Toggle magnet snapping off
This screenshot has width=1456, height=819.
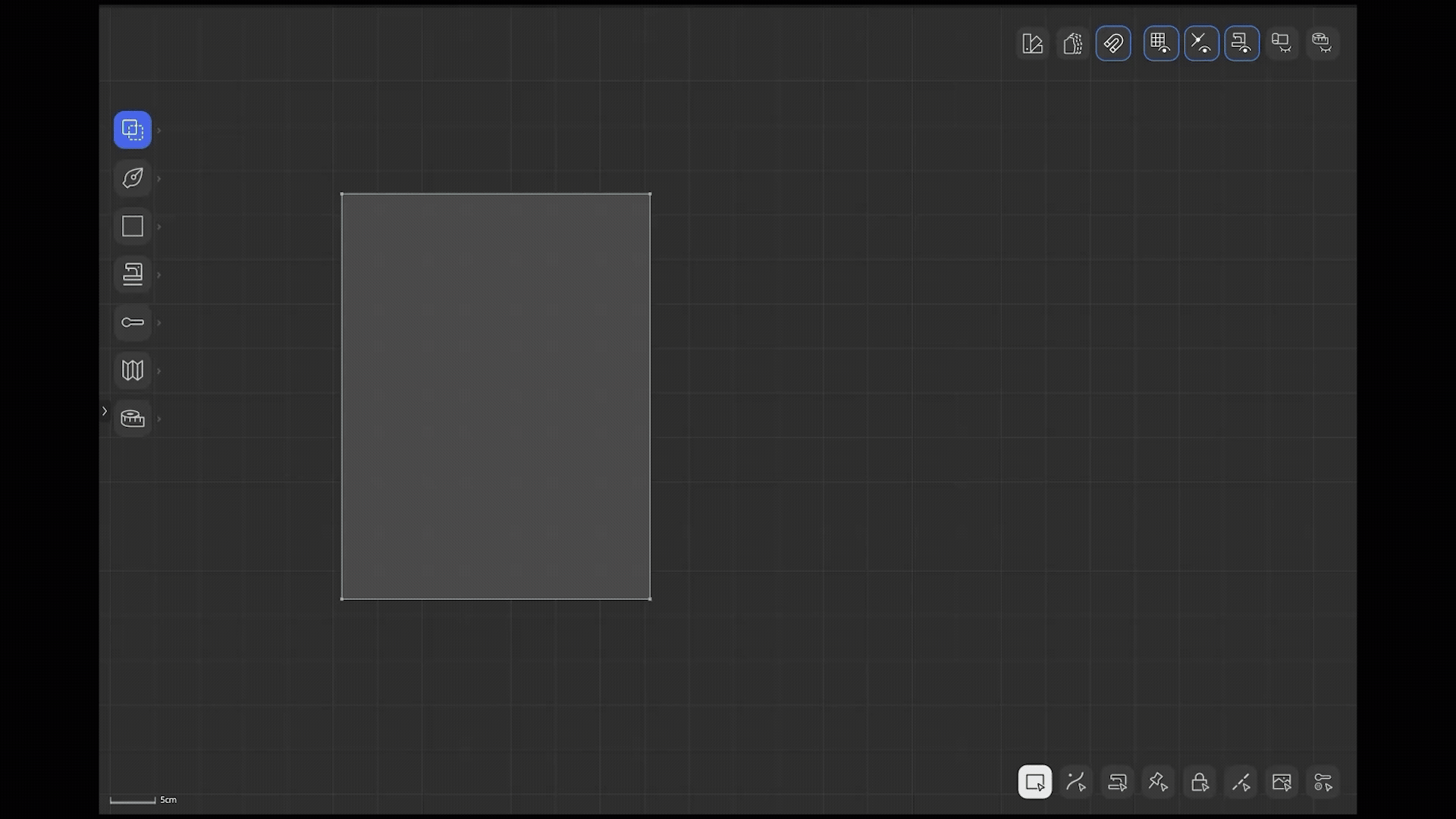[1113, 43]
